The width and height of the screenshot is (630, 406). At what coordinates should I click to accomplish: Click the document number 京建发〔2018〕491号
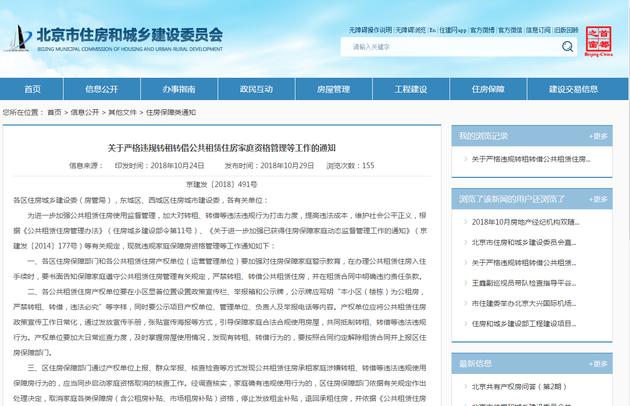pos(221,185)
